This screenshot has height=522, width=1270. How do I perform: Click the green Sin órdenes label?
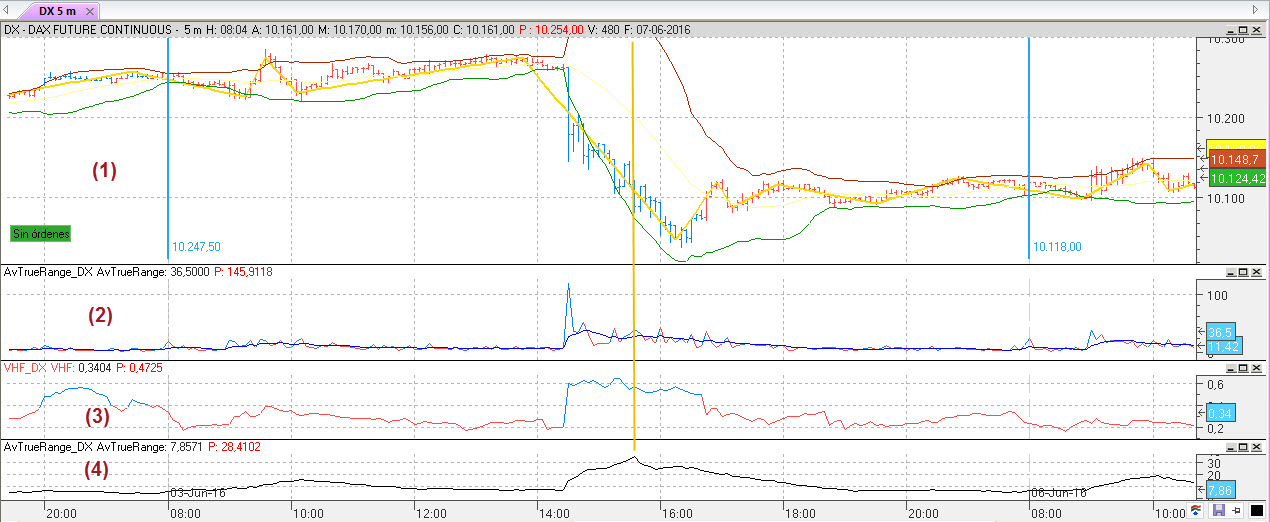click(41, 233)
